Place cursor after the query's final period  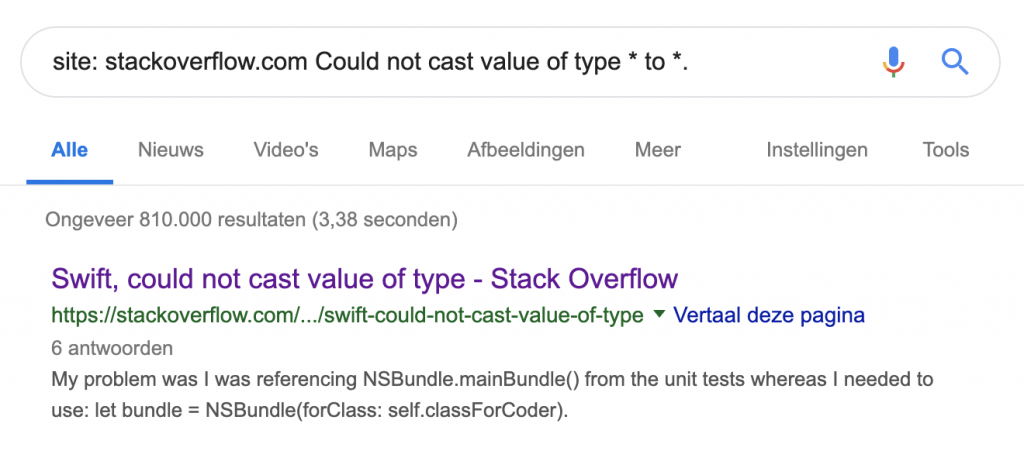pyautogui.click(x=690, y=62)
